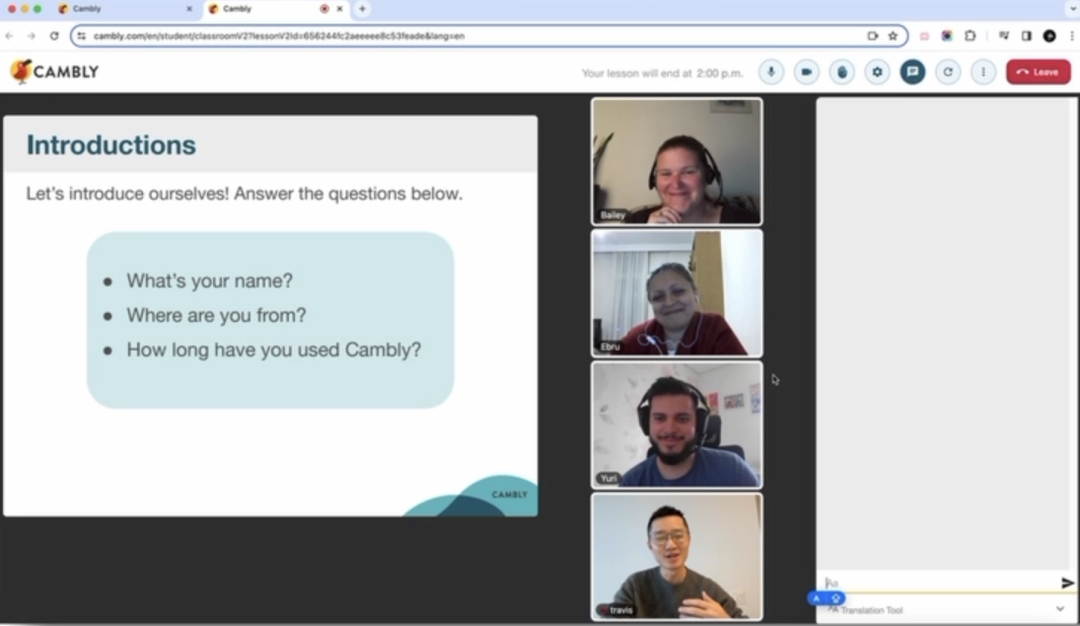Click the "Where are you from?" question
This screenshot has height=626, width=1080.
tap(216, 315)
